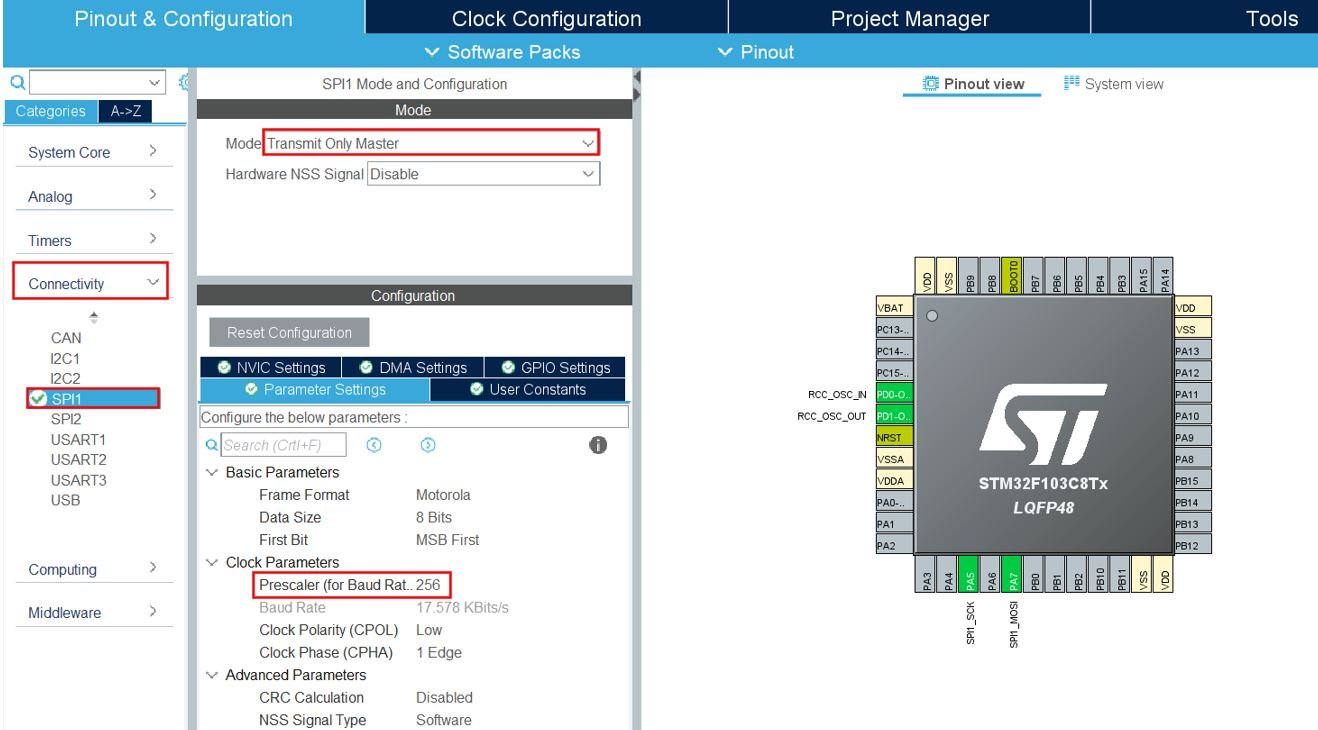Expand the Pinout menu

(x=756, y=52)
